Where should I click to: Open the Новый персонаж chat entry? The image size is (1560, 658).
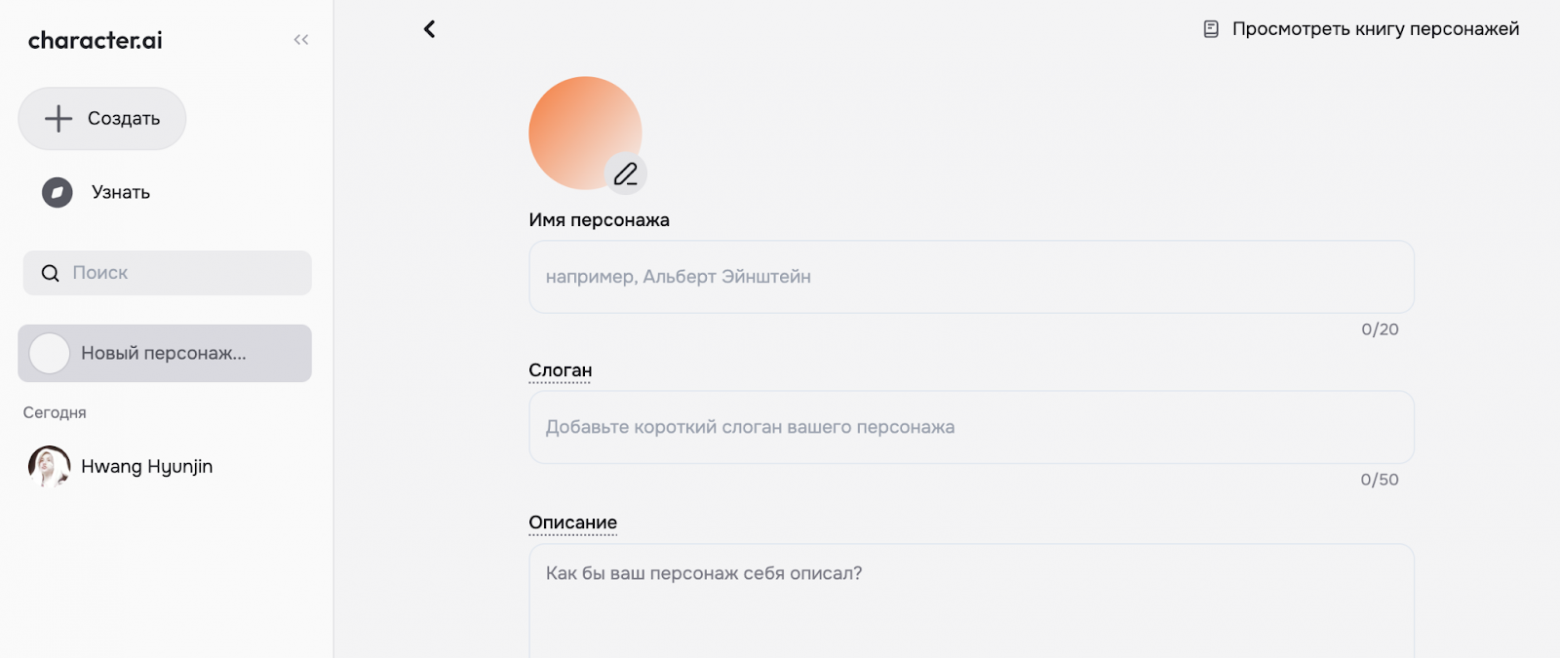(x=164, y=353)
